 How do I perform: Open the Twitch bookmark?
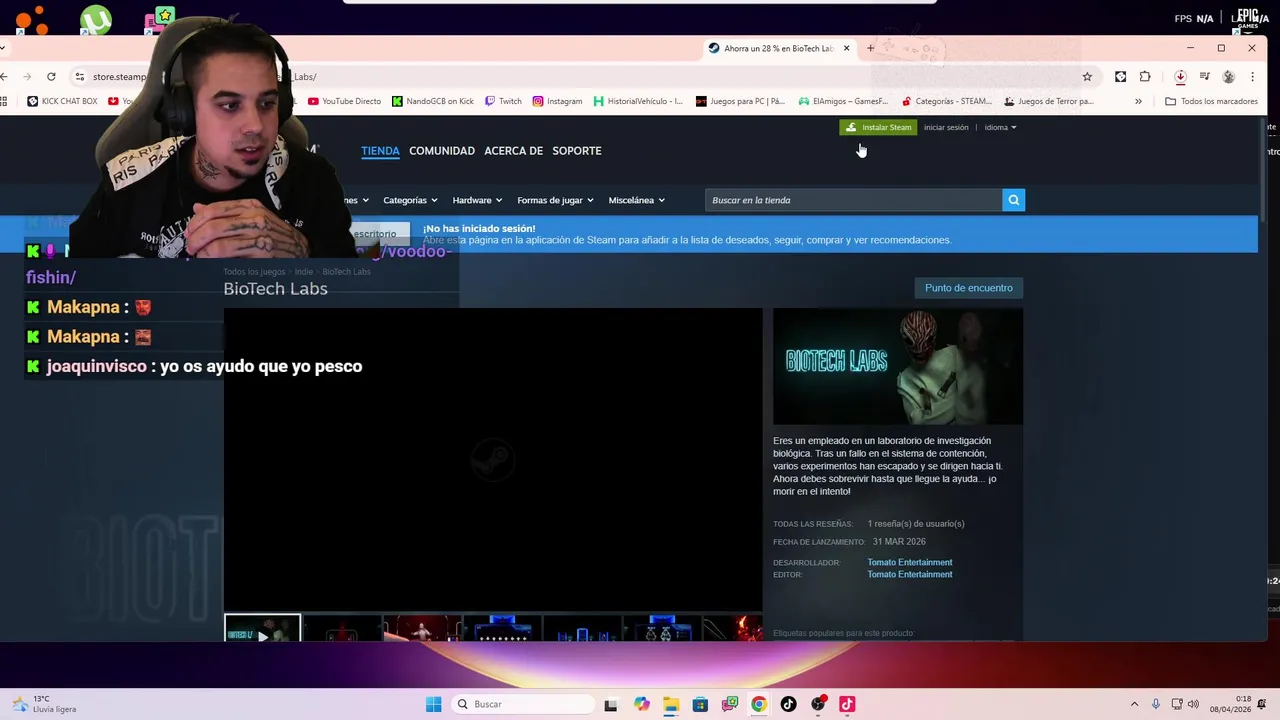click(x=503, y=101)
